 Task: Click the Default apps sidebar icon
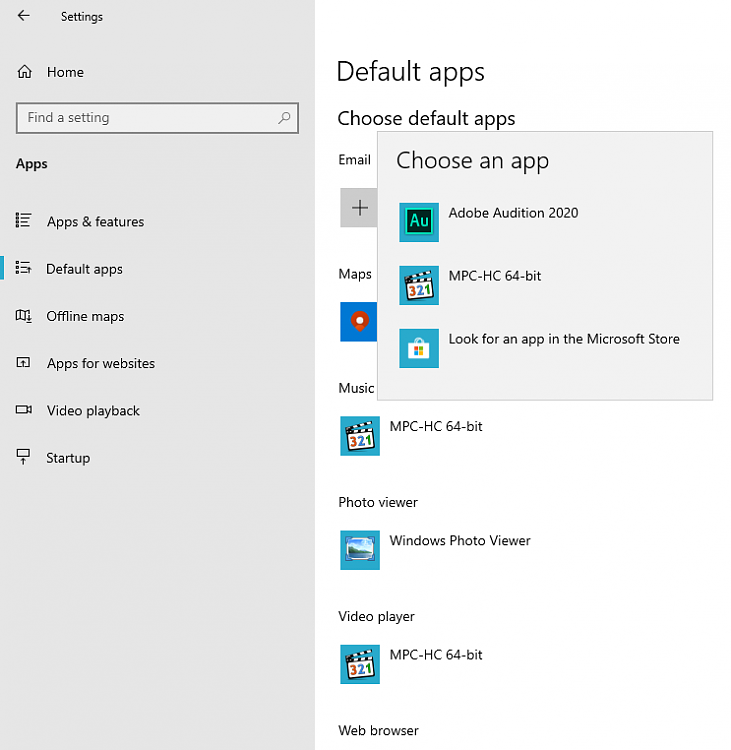click(x=23, y=268)
